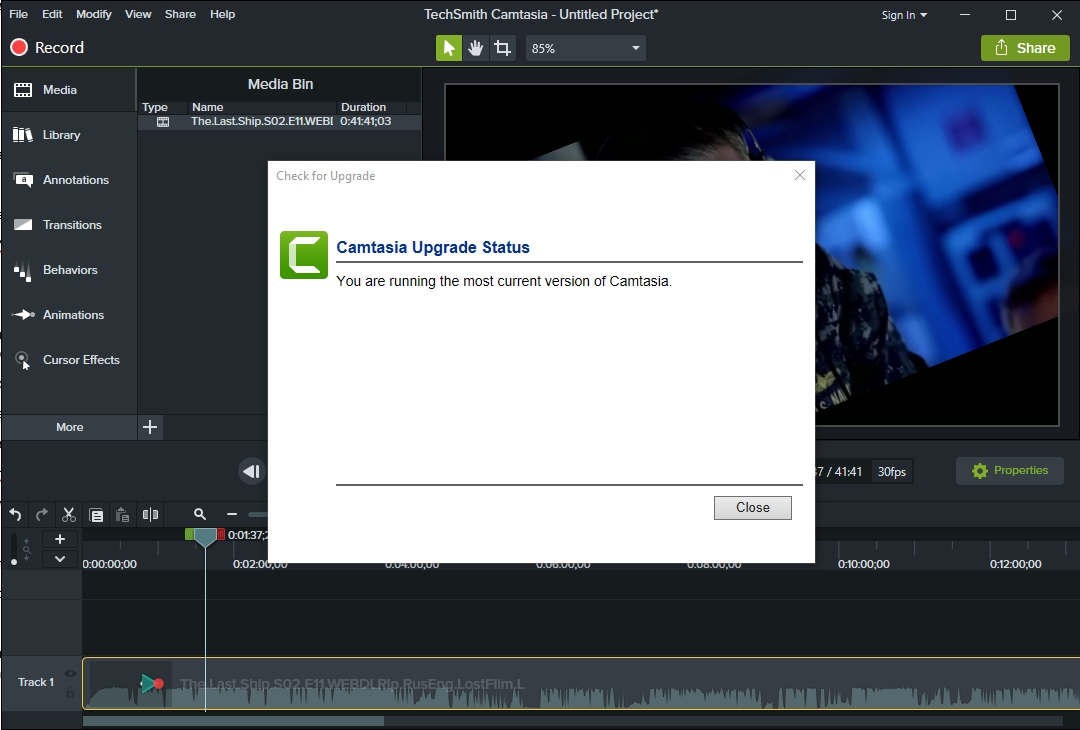Expand the track options chevron
The width and height of the screenshot is (1080, 730).
(60, 559)
